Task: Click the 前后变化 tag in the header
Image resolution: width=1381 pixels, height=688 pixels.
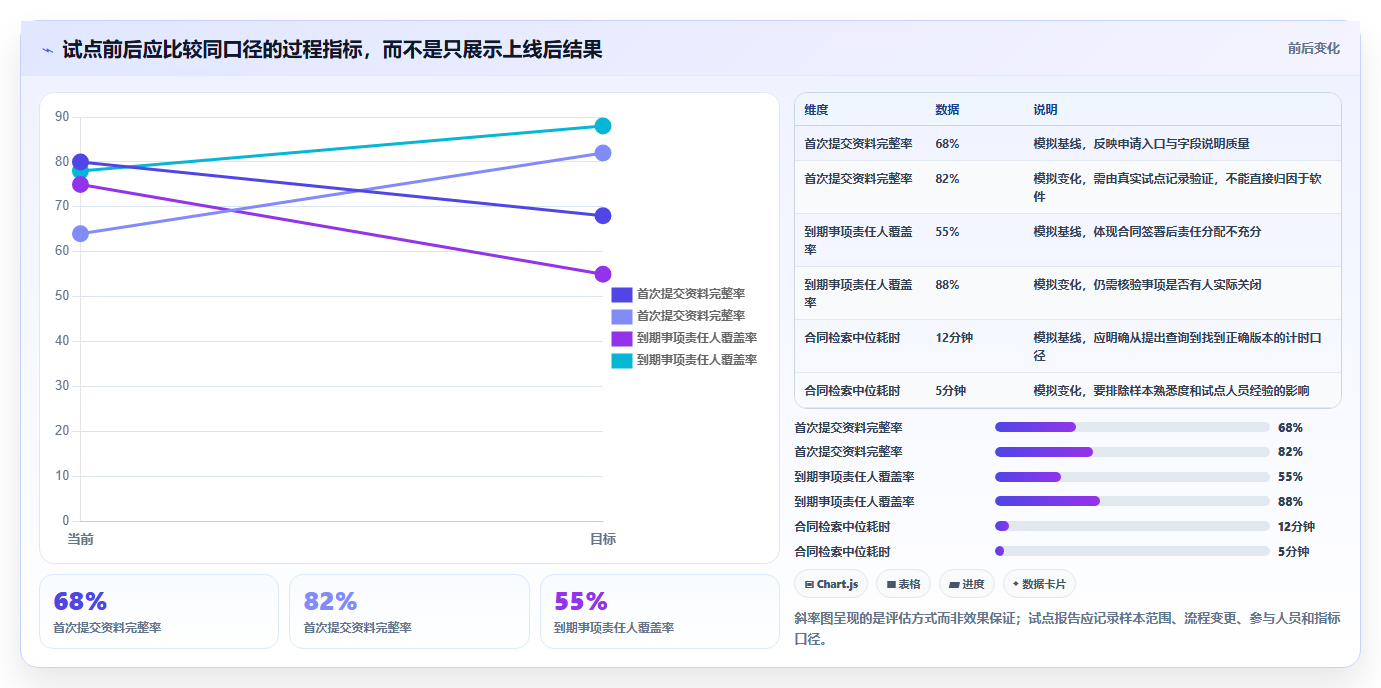Action: [1313, 48]
